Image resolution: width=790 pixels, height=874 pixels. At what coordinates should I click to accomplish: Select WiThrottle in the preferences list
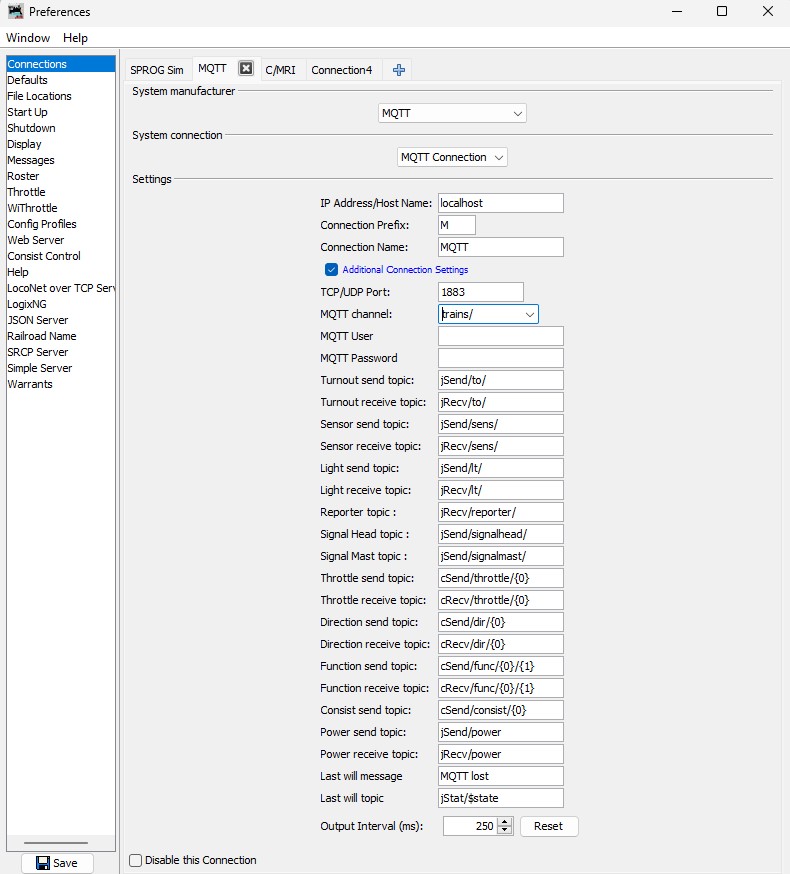coord(32,208)
